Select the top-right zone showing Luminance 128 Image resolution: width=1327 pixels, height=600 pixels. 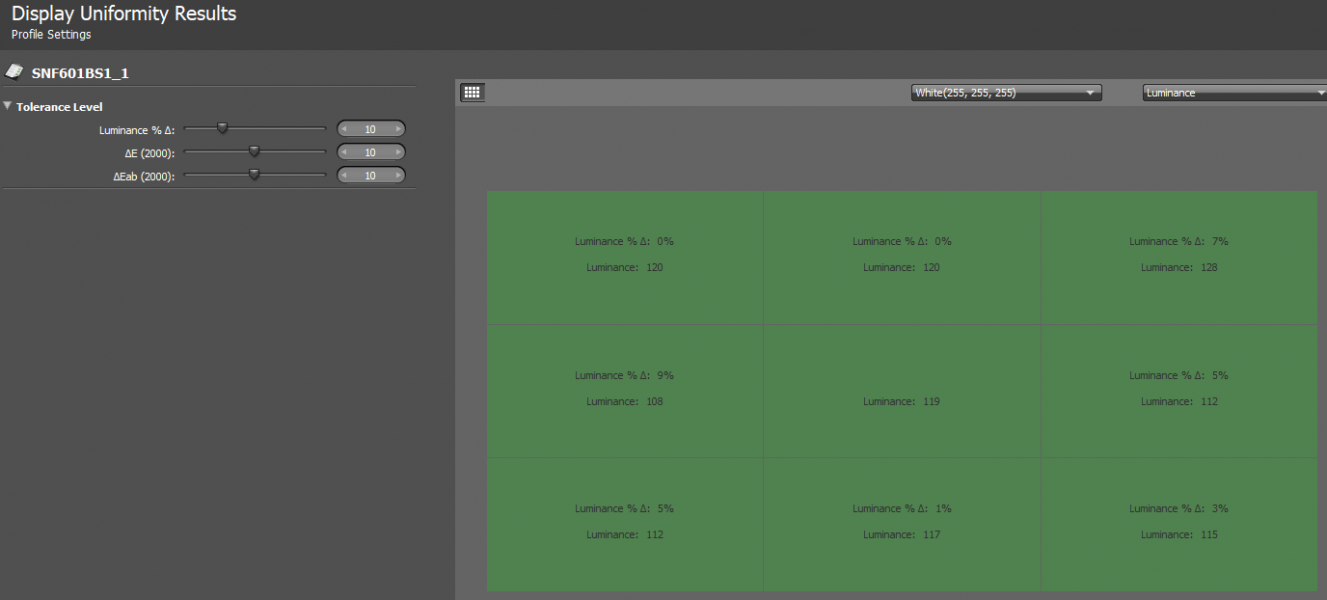[x=1179, y=257]
